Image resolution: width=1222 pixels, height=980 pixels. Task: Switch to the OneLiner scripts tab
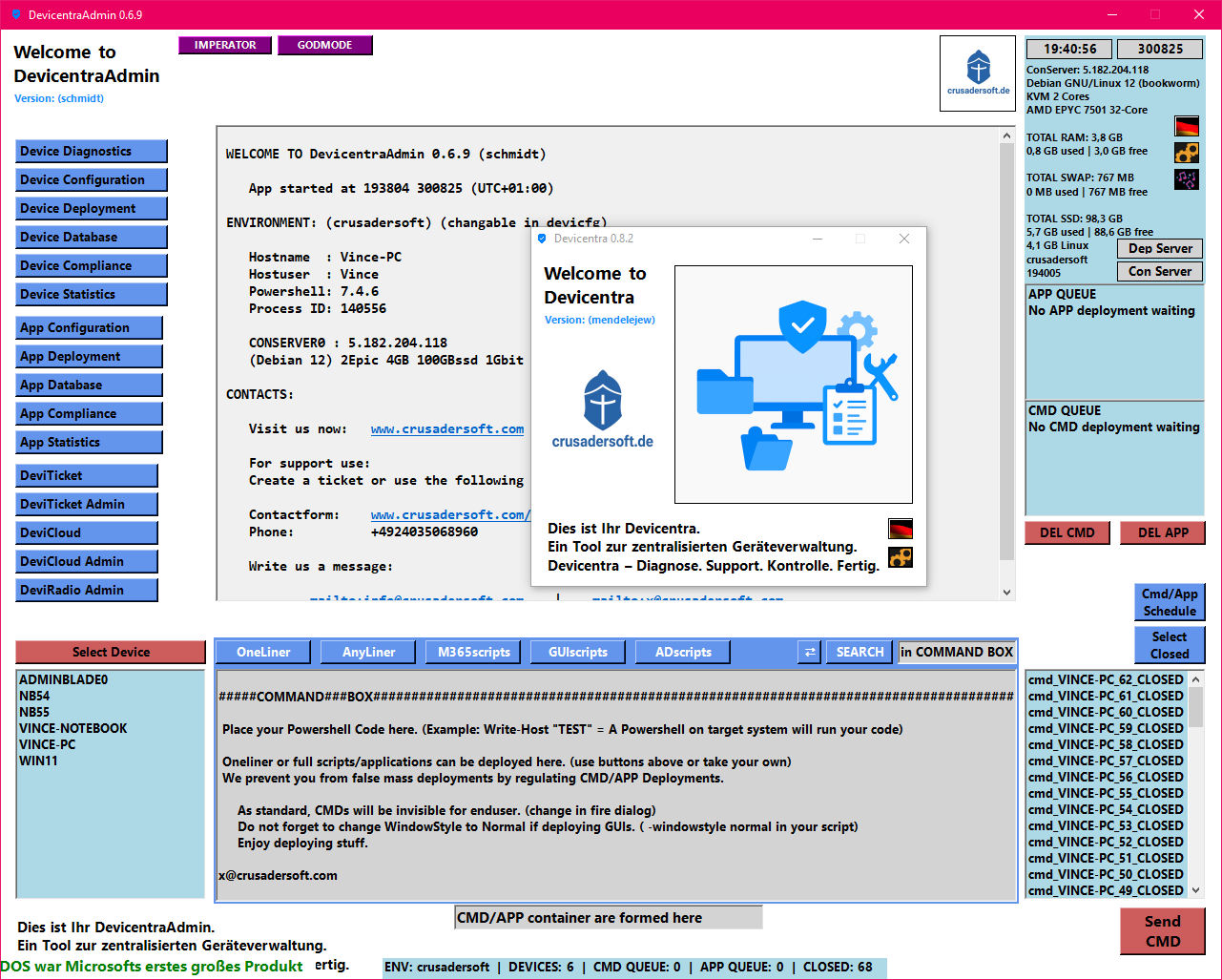[264, 652]
